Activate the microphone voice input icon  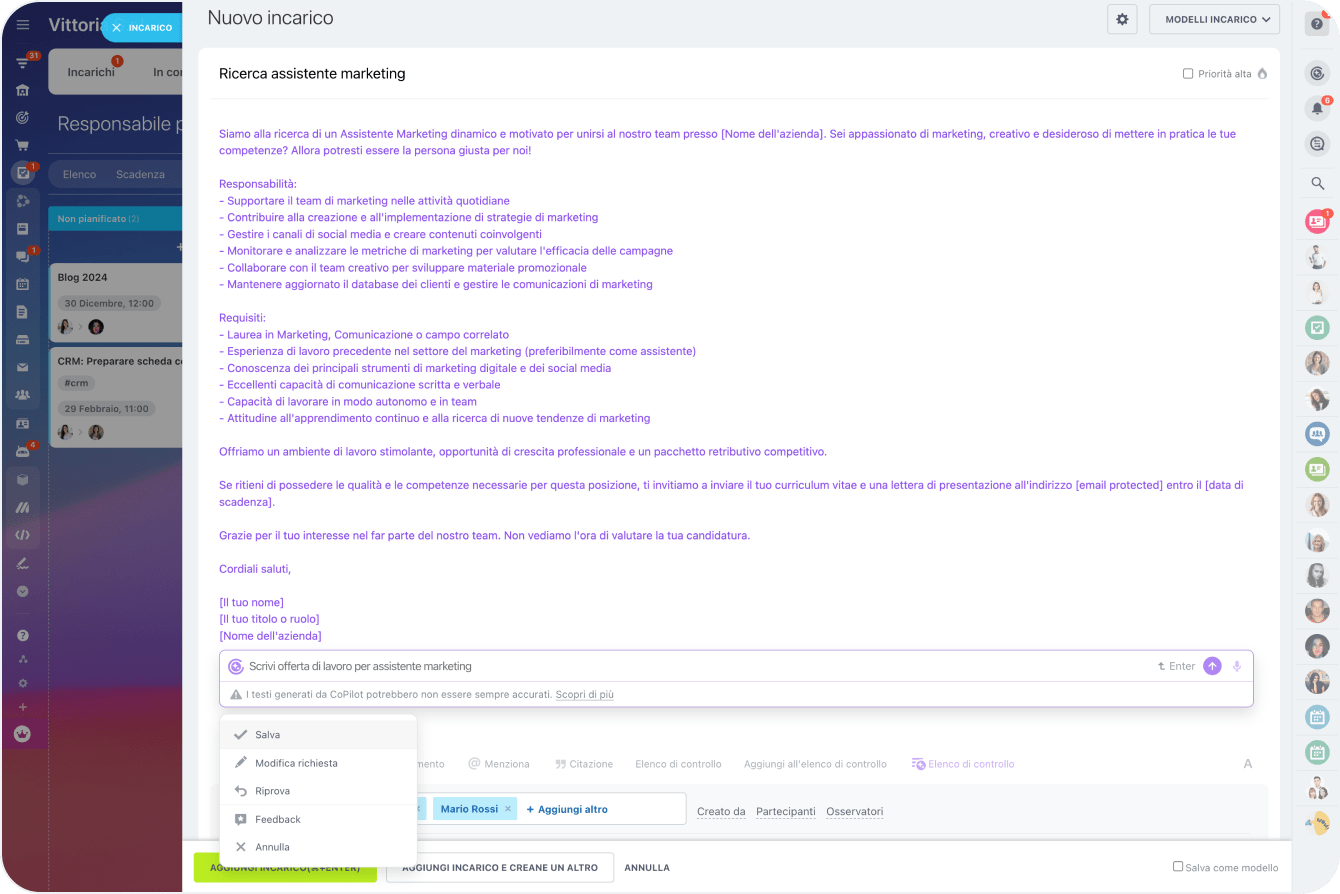[1237, 666]
